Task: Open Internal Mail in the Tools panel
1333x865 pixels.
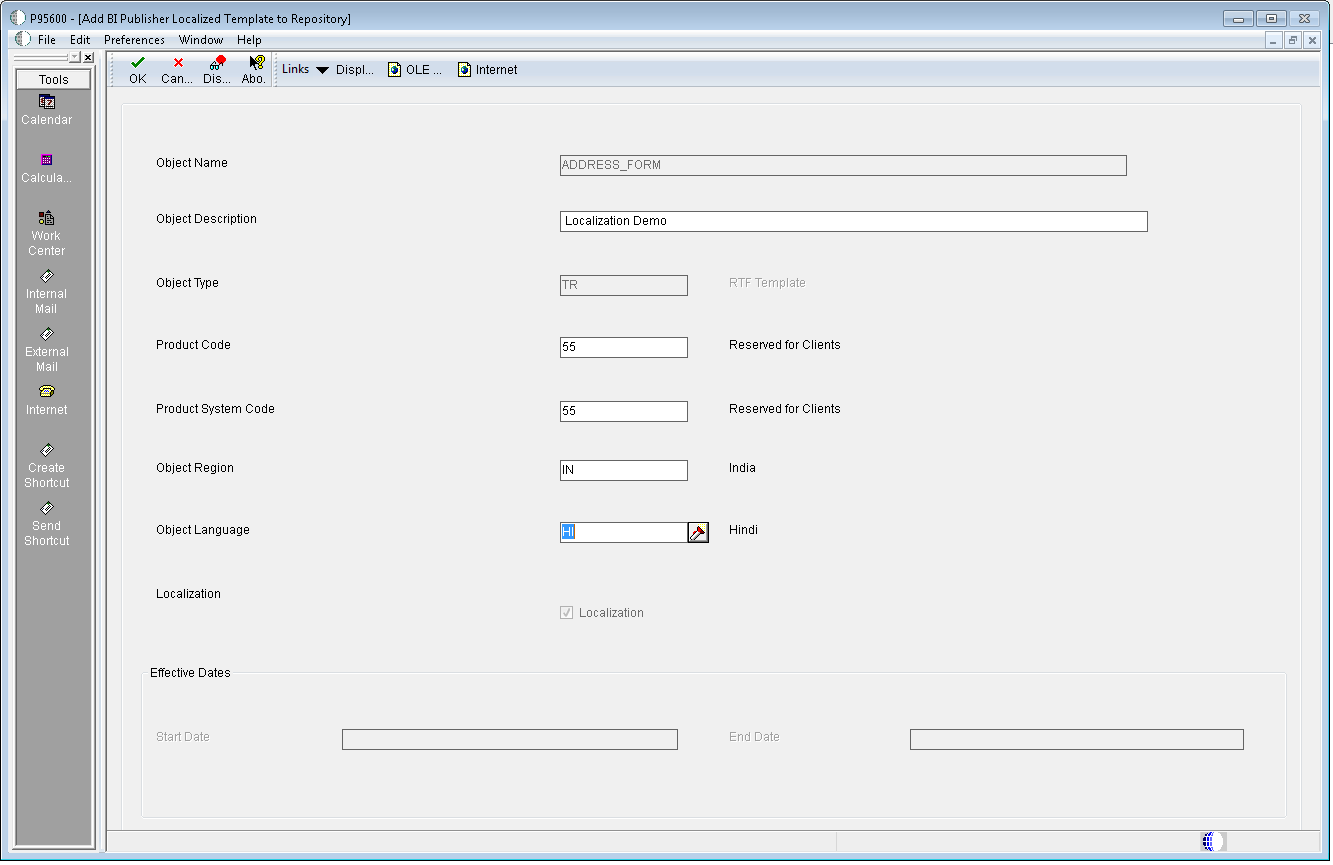Action: point(47,291)
